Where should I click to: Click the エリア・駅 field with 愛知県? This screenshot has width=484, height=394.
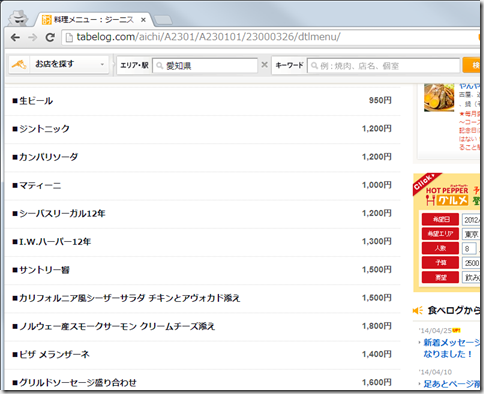point(205,66)
